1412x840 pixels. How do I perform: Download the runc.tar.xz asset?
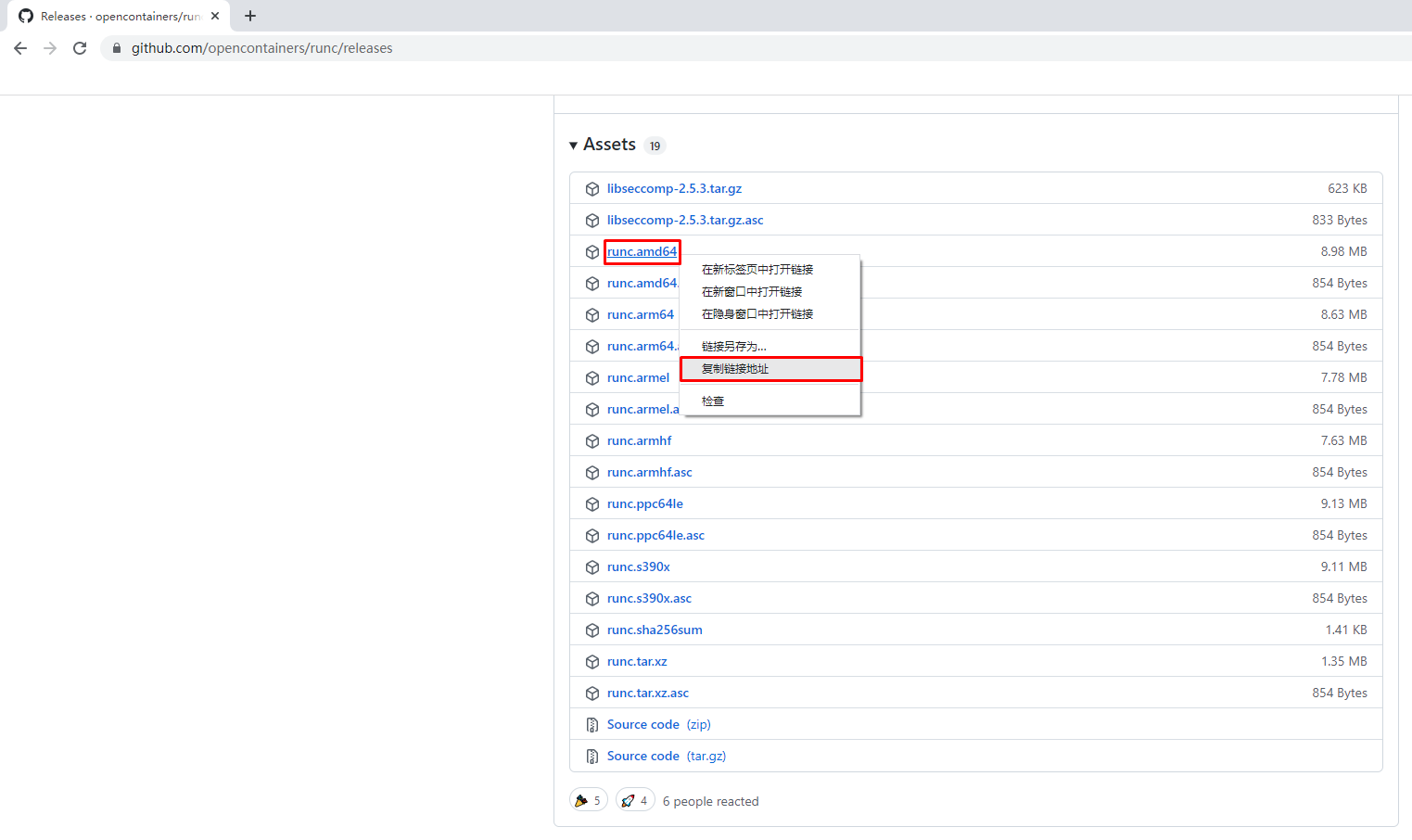click(x=637, y=662)
